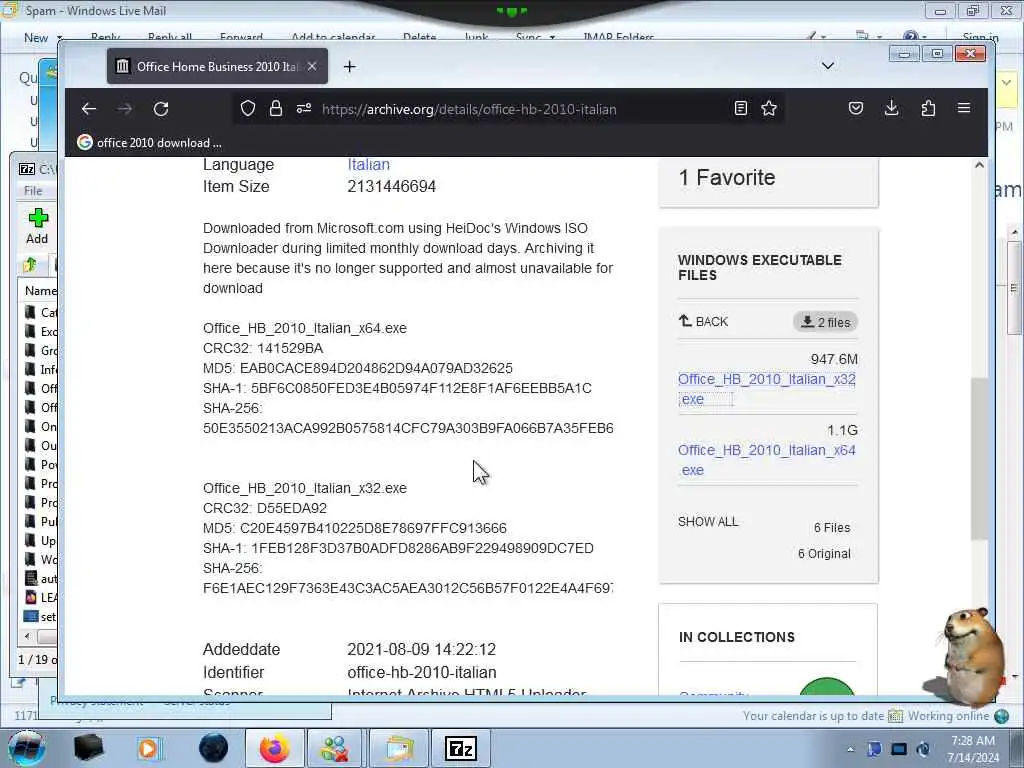Follow the Italian language link
Screen dimensions: 1024x768
[x=368, y=165]
